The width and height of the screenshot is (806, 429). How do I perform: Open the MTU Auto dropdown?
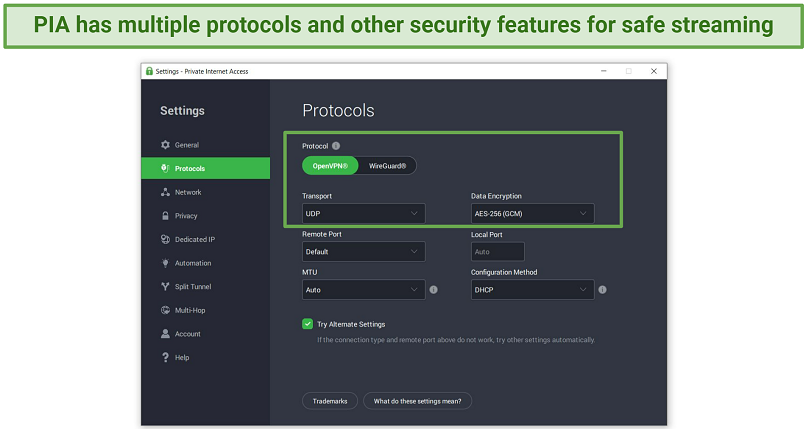pos(363,290)
